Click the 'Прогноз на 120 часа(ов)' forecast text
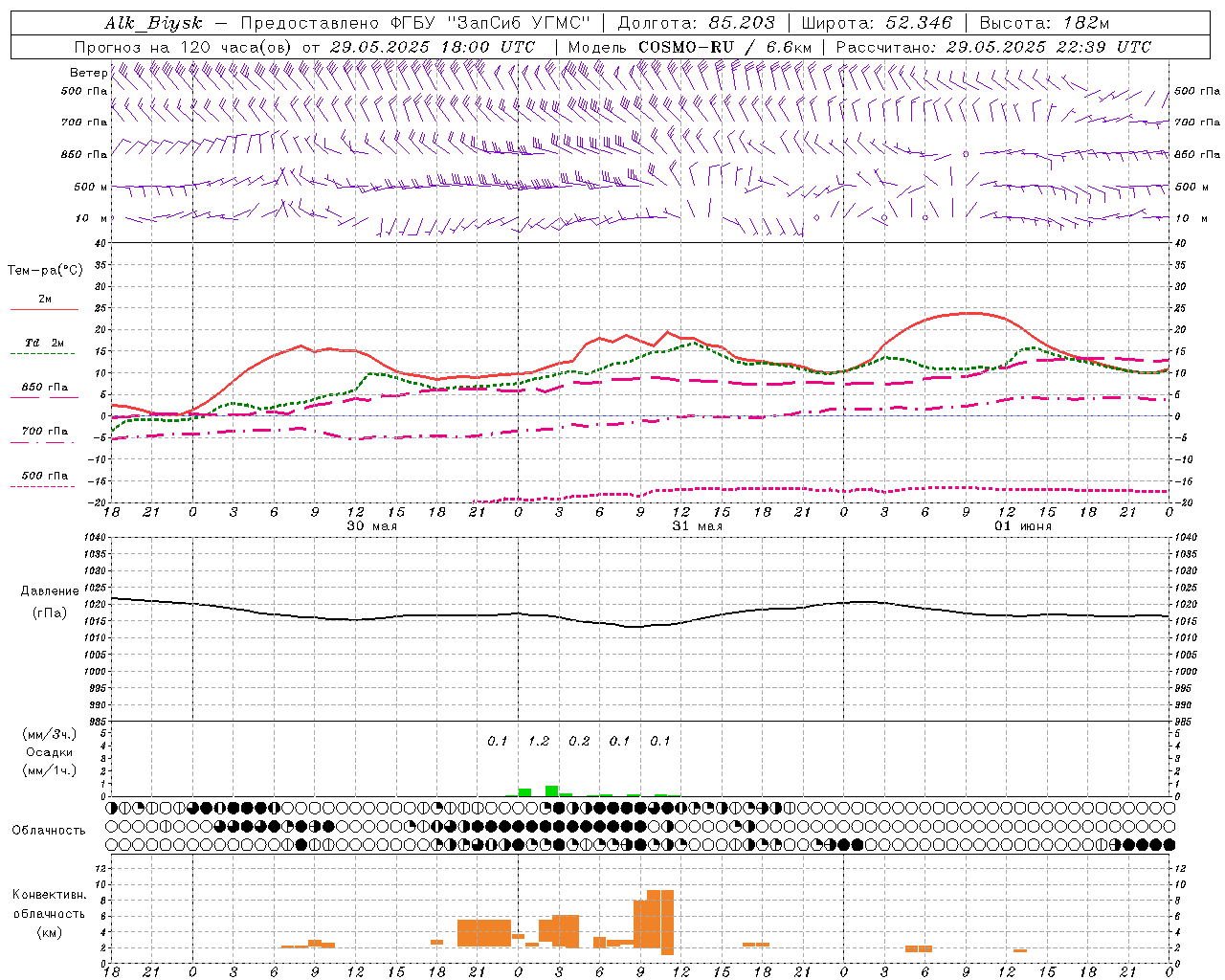This screenshot has height=980, width=1225. [184, 47]
